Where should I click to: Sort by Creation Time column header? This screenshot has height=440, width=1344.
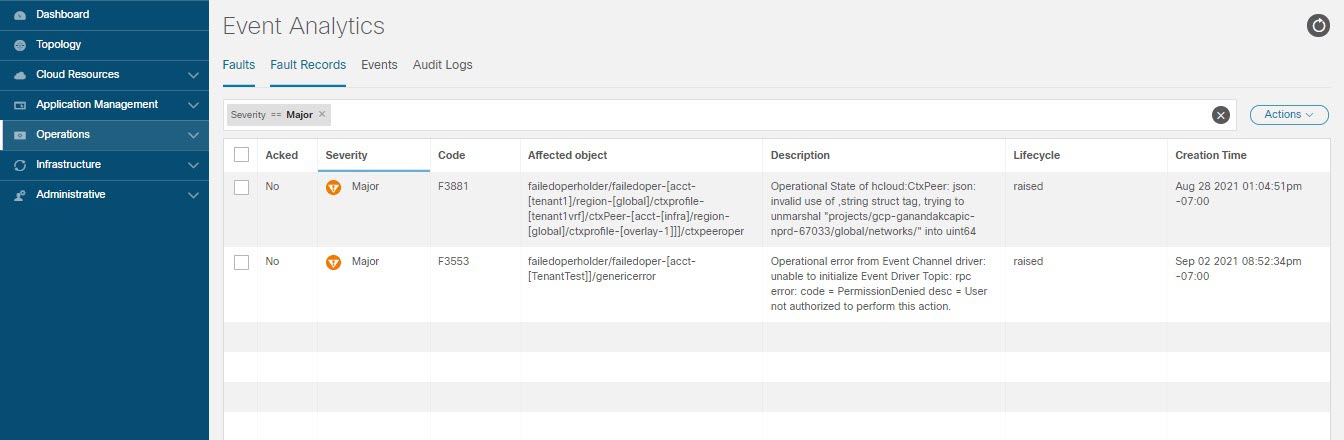1210,155
